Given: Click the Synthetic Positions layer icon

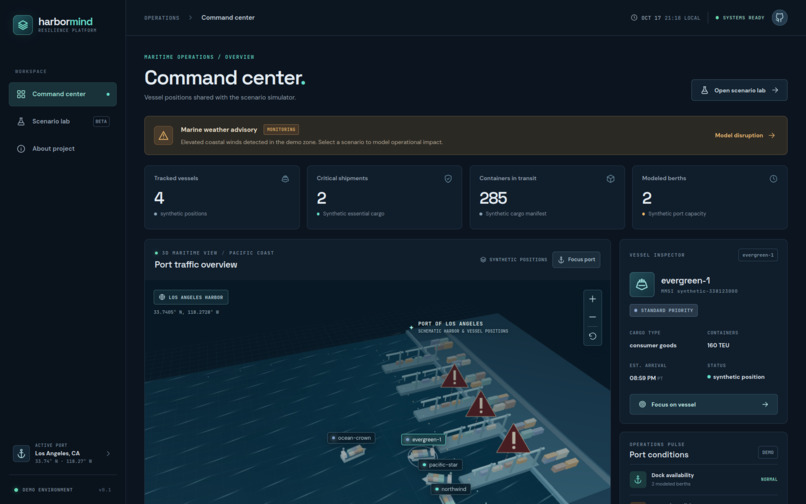Looking at the screenshot, I should tap(483, 260).
